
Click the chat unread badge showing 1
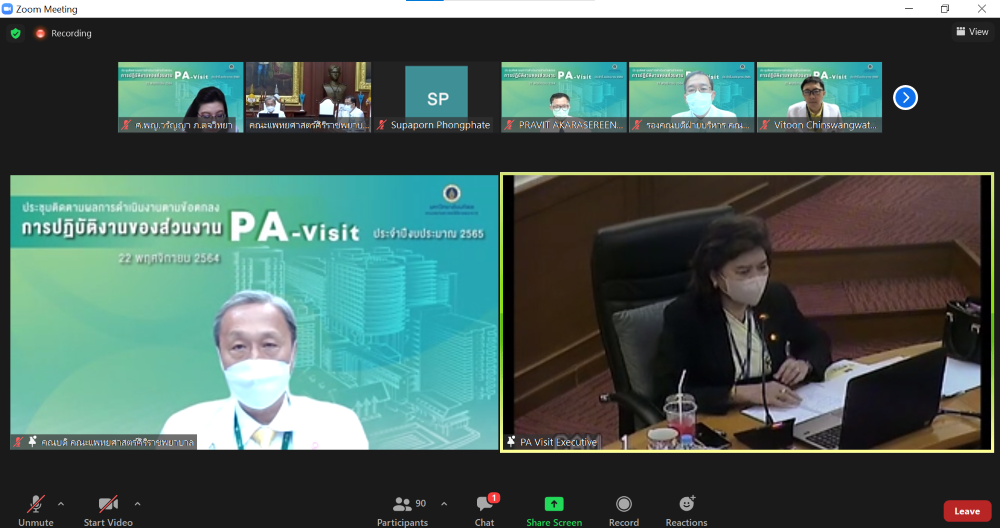coord(494,498)
